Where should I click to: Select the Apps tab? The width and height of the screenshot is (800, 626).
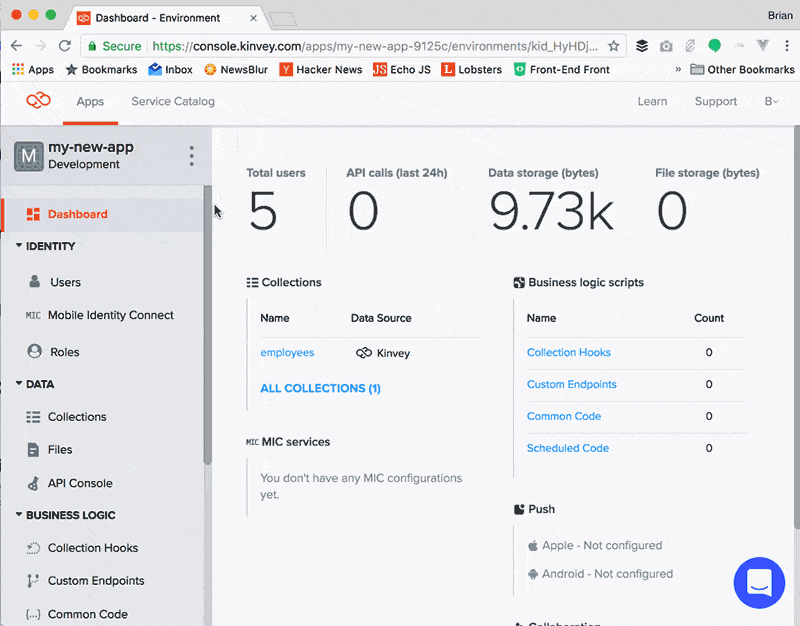90,101
